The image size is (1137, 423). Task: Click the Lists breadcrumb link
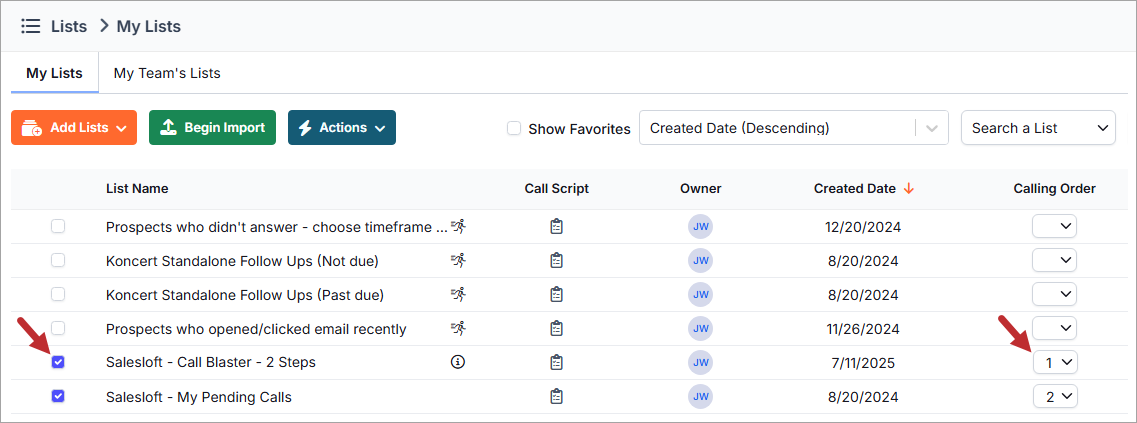pos(69,26)
